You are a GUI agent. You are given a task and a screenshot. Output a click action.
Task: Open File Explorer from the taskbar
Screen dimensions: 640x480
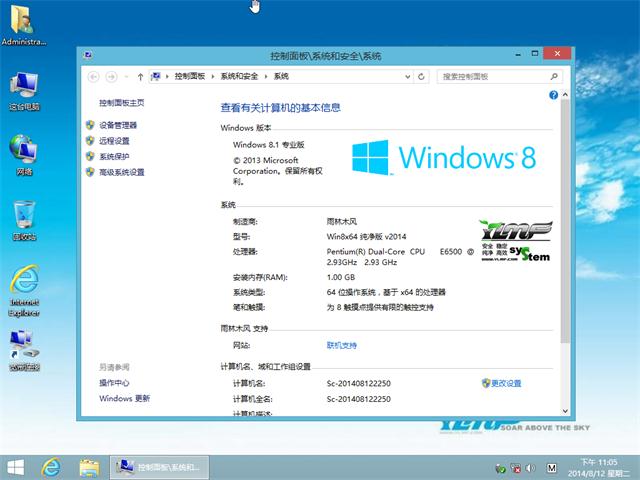[88, 466]
